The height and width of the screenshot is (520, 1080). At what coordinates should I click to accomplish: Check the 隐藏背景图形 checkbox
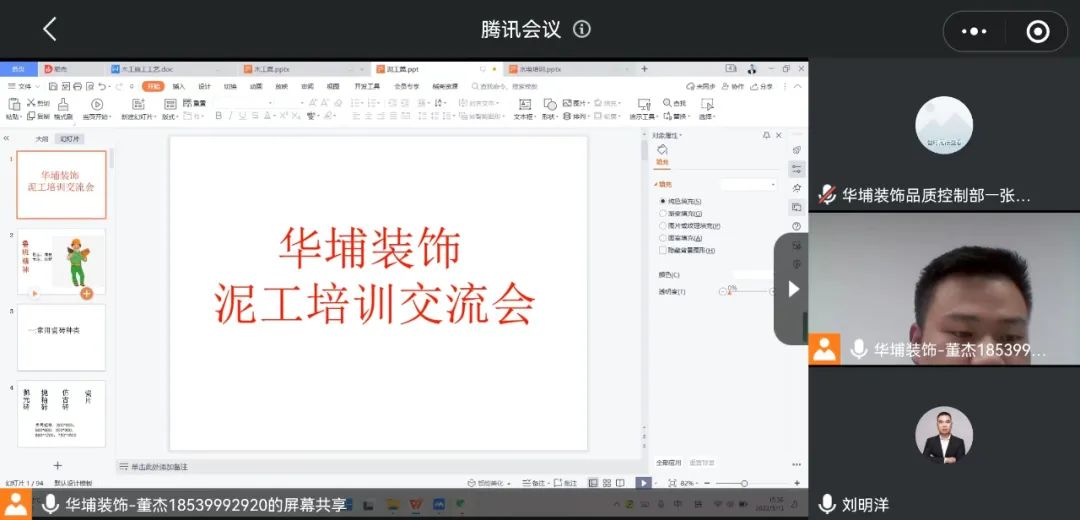coord(662,250)
